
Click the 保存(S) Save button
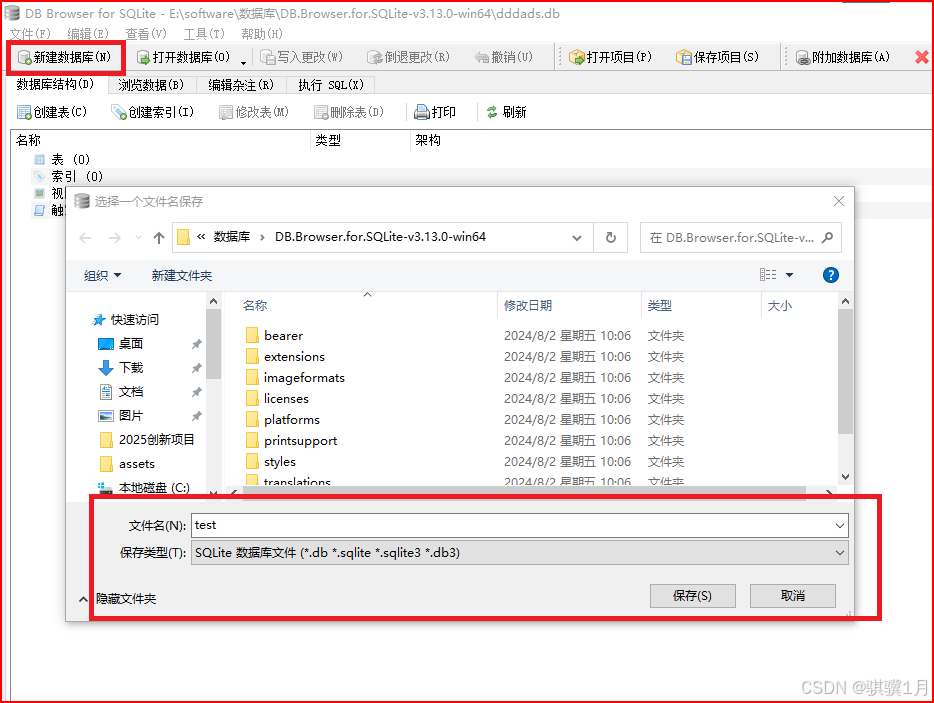(692, 596)
